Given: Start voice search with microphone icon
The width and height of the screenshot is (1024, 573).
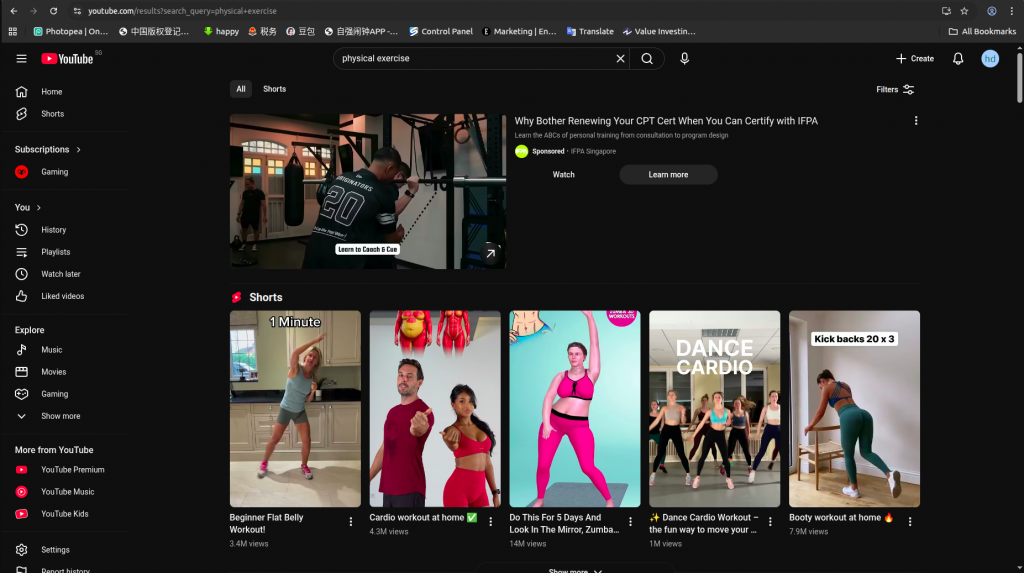Looking at the screenshot, I should click(685, 59).
